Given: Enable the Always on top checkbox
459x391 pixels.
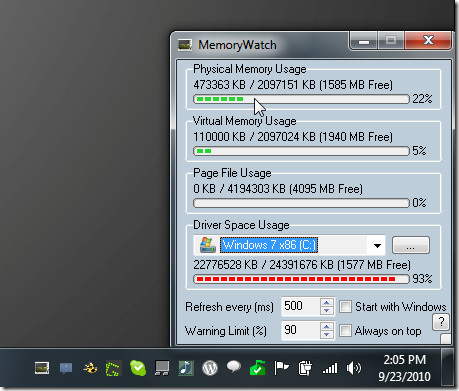Looking at the screenshot, I should click(345, 331).
